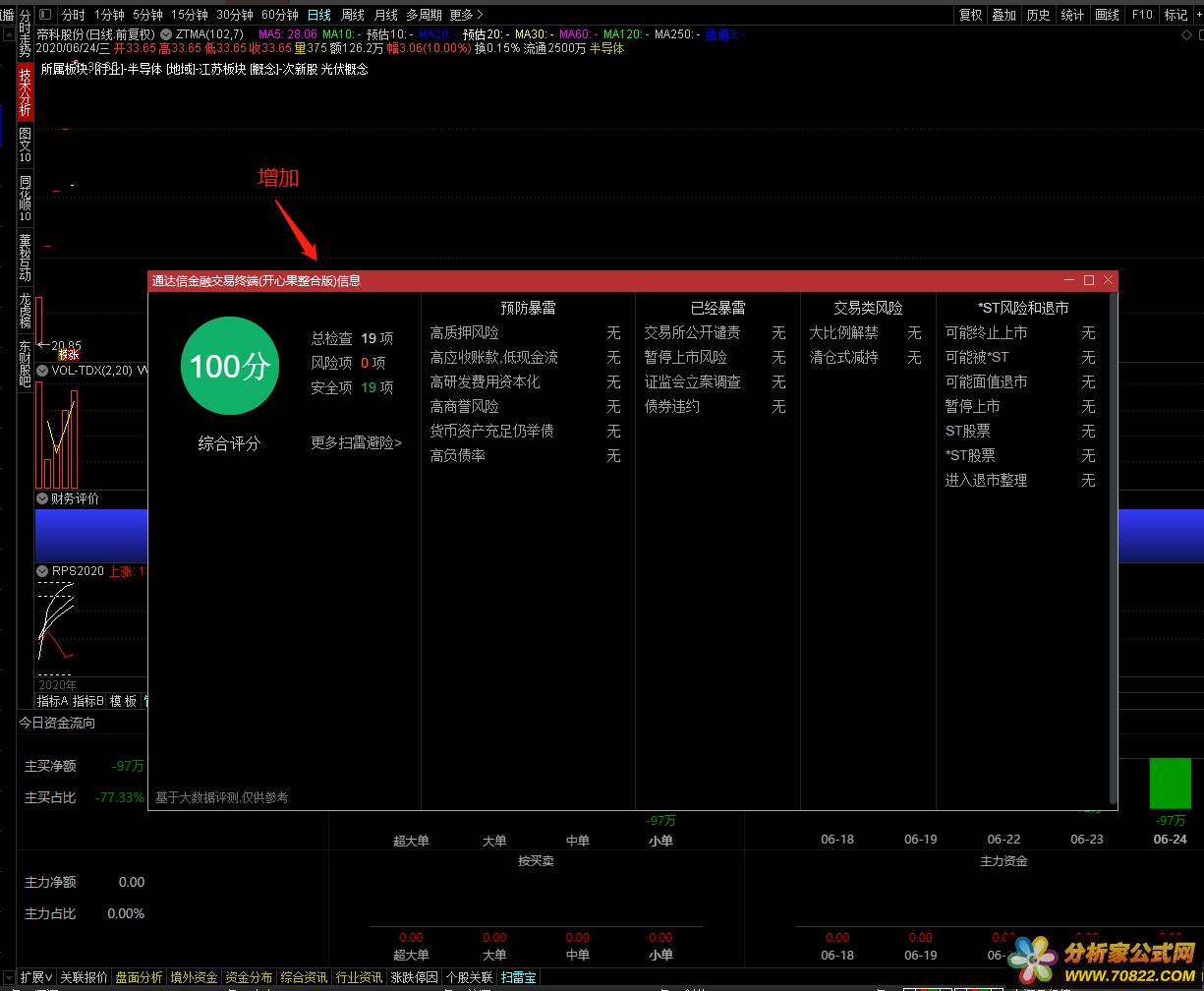Select the 1分钟 period
This screenshot has height=991, width=1204.
pos(110,15)
